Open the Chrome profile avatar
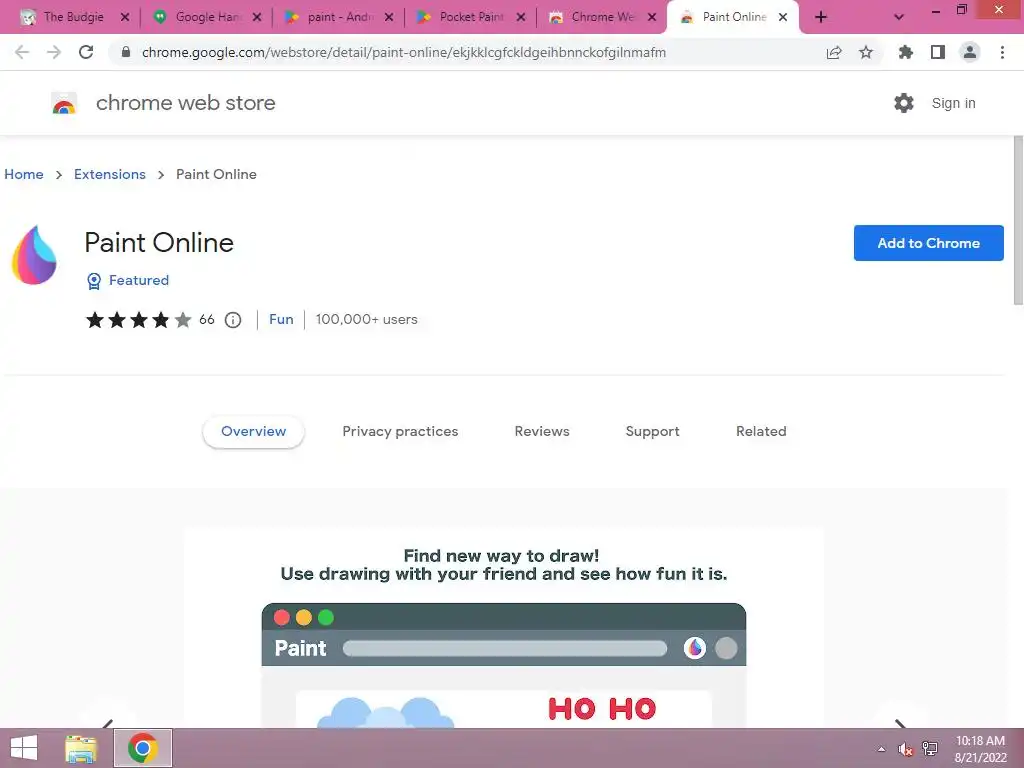 tap(970, 52)
